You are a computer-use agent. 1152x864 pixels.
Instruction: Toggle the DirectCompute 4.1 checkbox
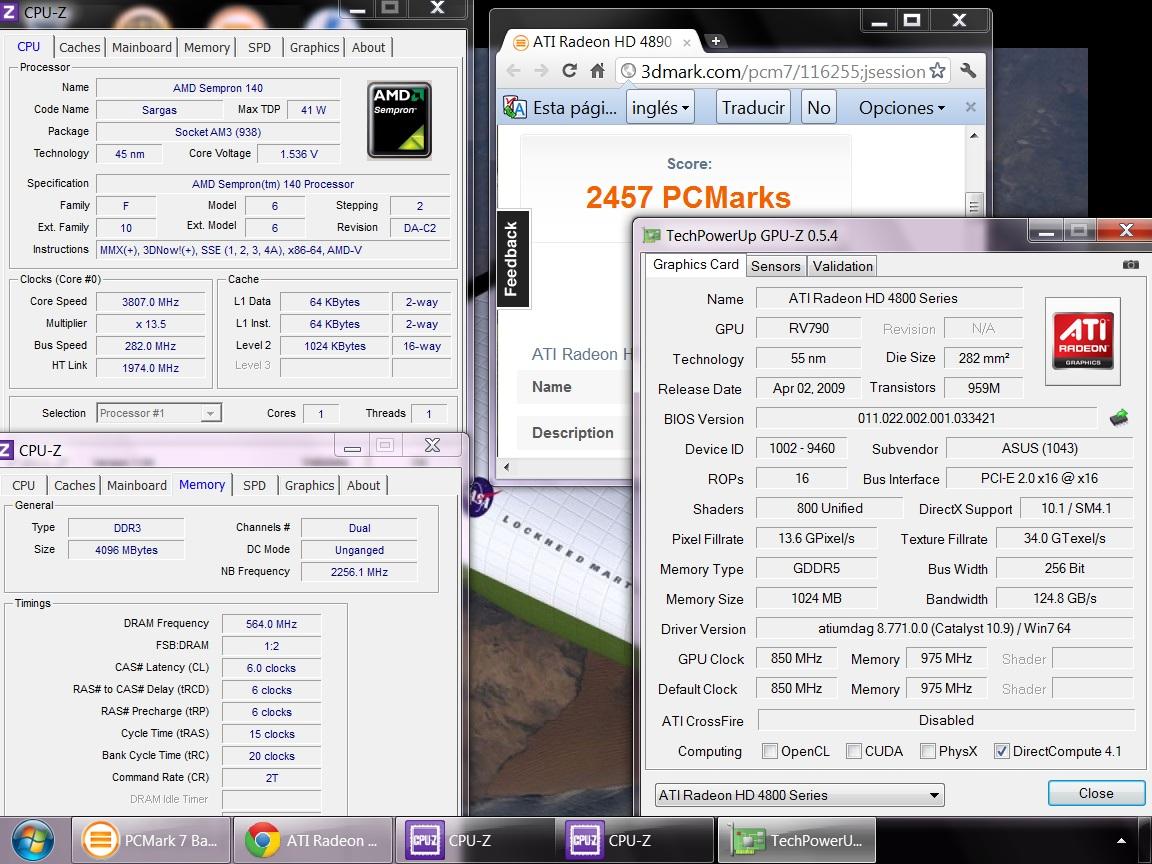click(1001, 751)
